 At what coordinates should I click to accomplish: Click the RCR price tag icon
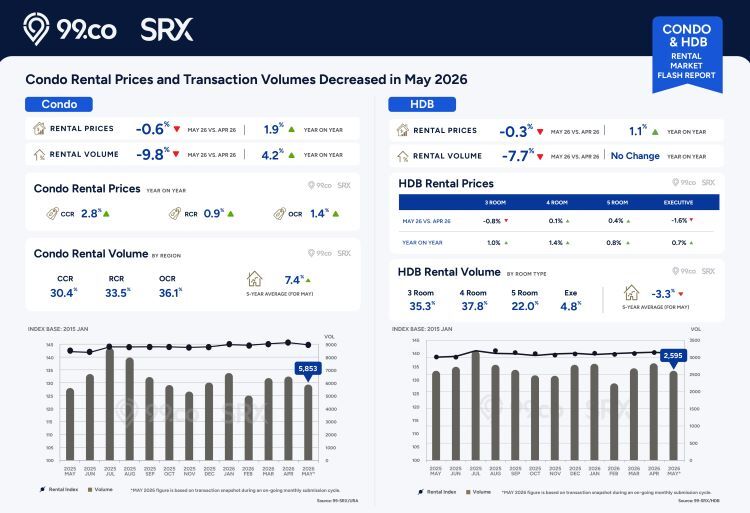point(175,213)
